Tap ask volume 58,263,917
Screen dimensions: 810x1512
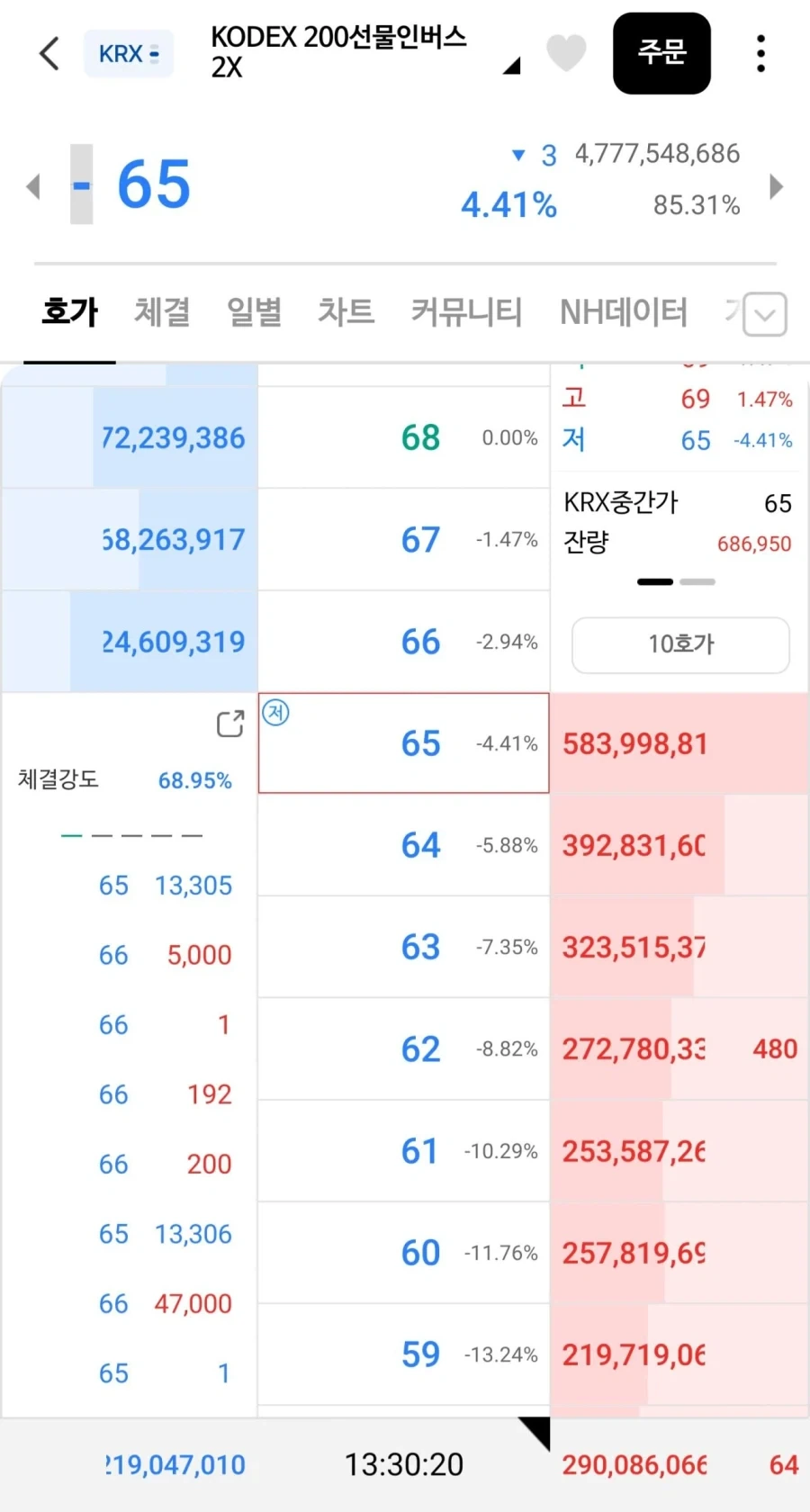(173, 539)
